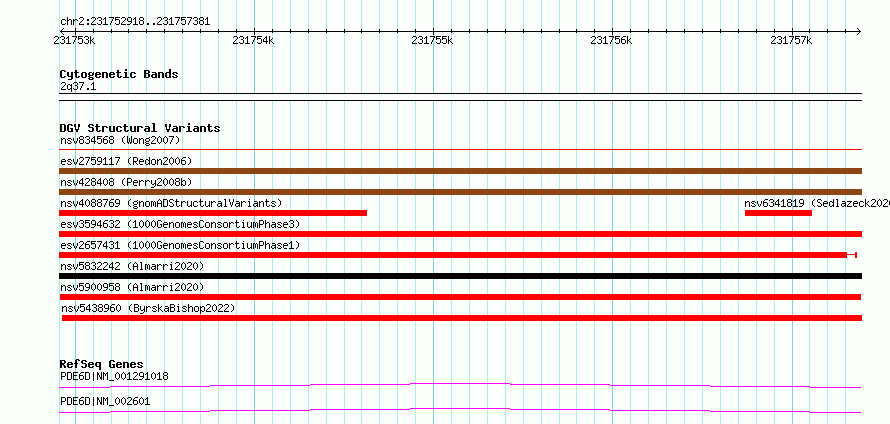Select the short red nsv4088769 bar
This screenshot has height=424, width=890.
213,213
